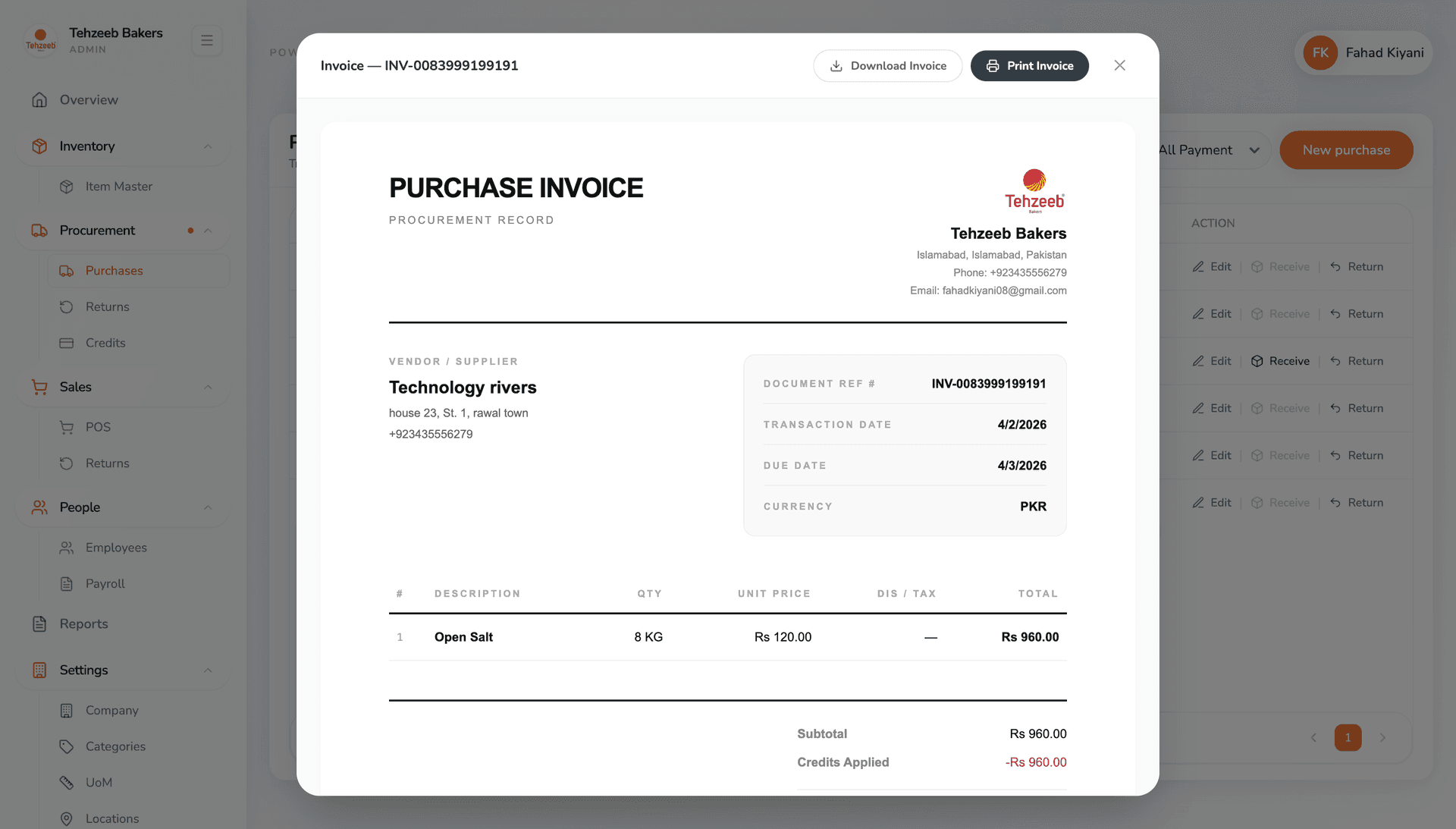Click the Print Invoice button

coord(1029,66)
